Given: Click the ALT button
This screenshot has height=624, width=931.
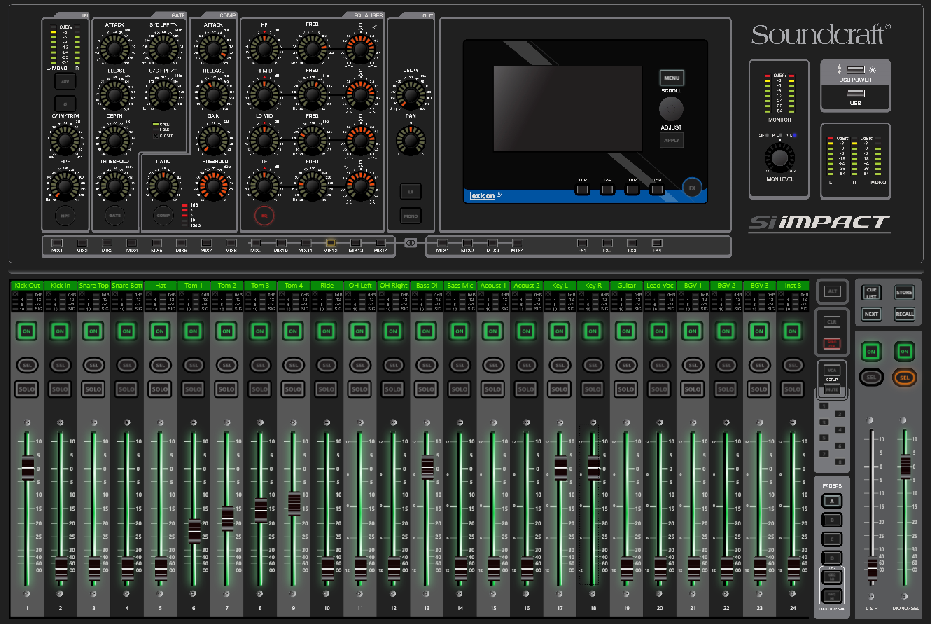Looking at the screenshot, I should 832,291.
